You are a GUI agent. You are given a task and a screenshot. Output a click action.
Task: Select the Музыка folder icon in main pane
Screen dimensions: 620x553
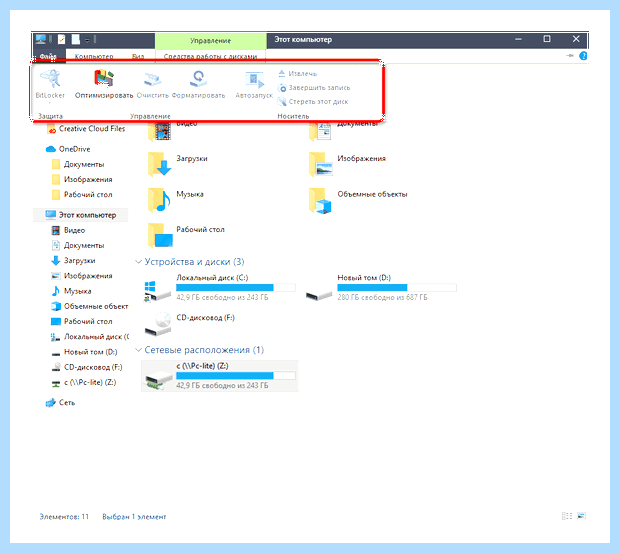[159, 200]
